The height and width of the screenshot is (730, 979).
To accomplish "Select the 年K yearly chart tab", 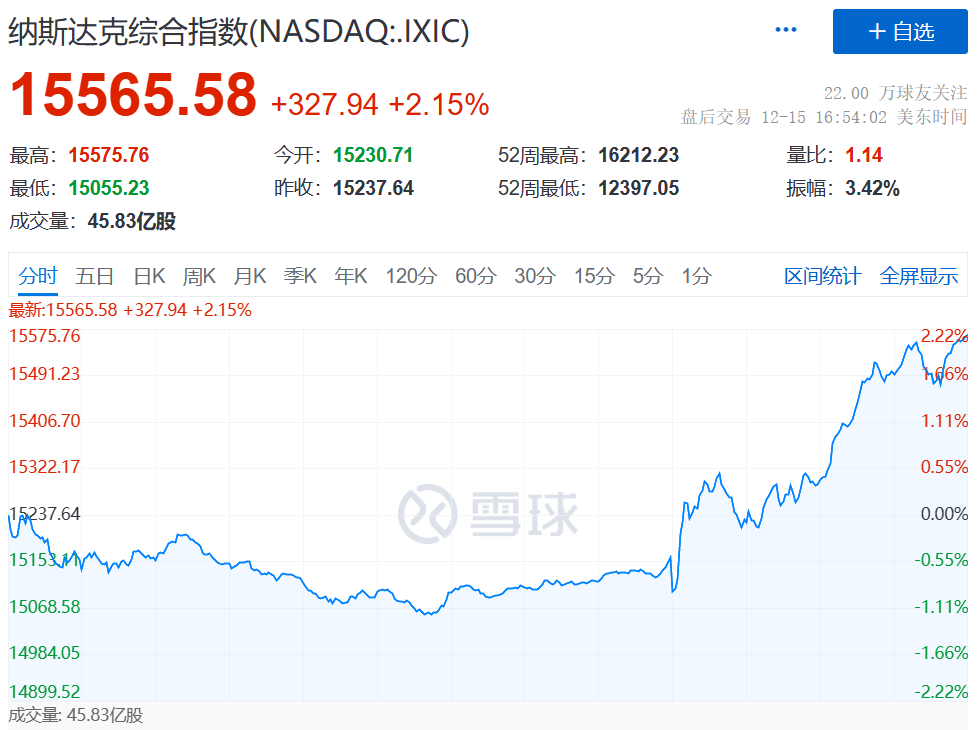I will [x=351, y=276].
